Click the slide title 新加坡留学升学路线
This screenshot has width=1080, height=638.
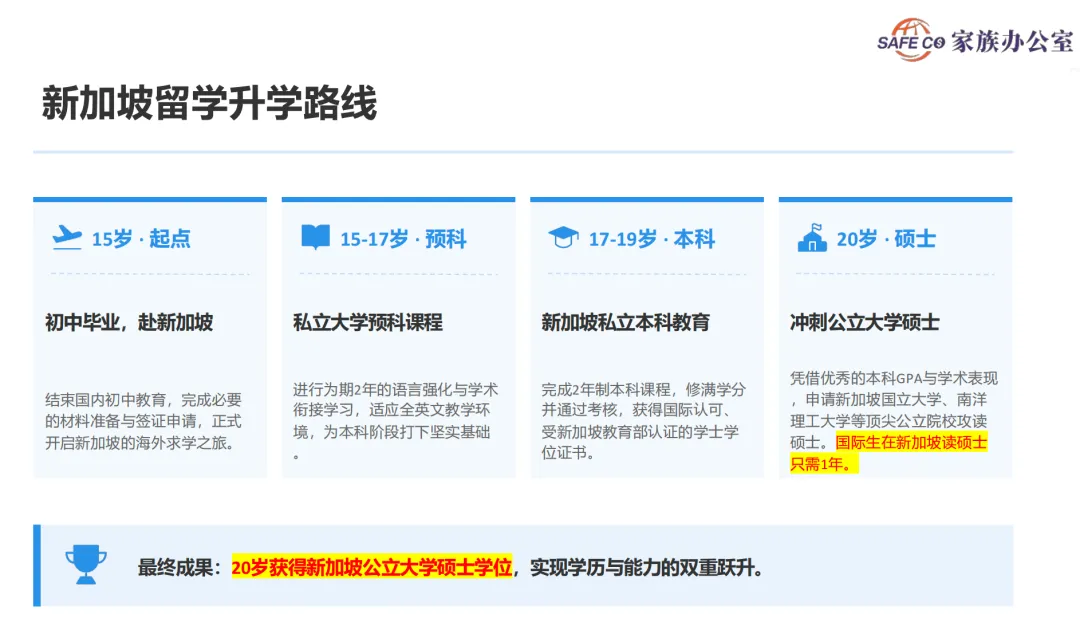point(209,103)
